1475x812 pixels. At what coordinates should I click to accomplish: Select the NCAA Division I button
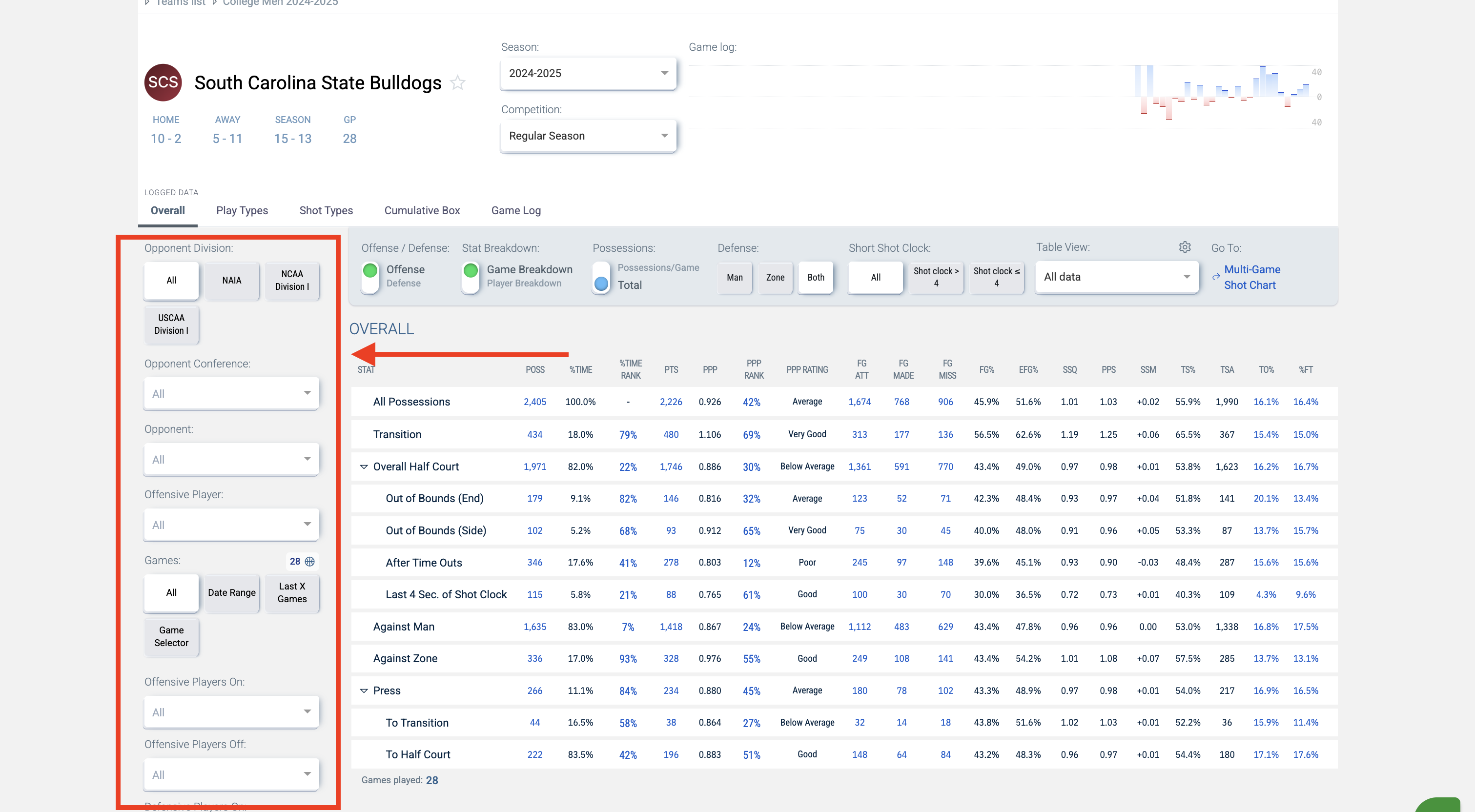tap(292, 280)
